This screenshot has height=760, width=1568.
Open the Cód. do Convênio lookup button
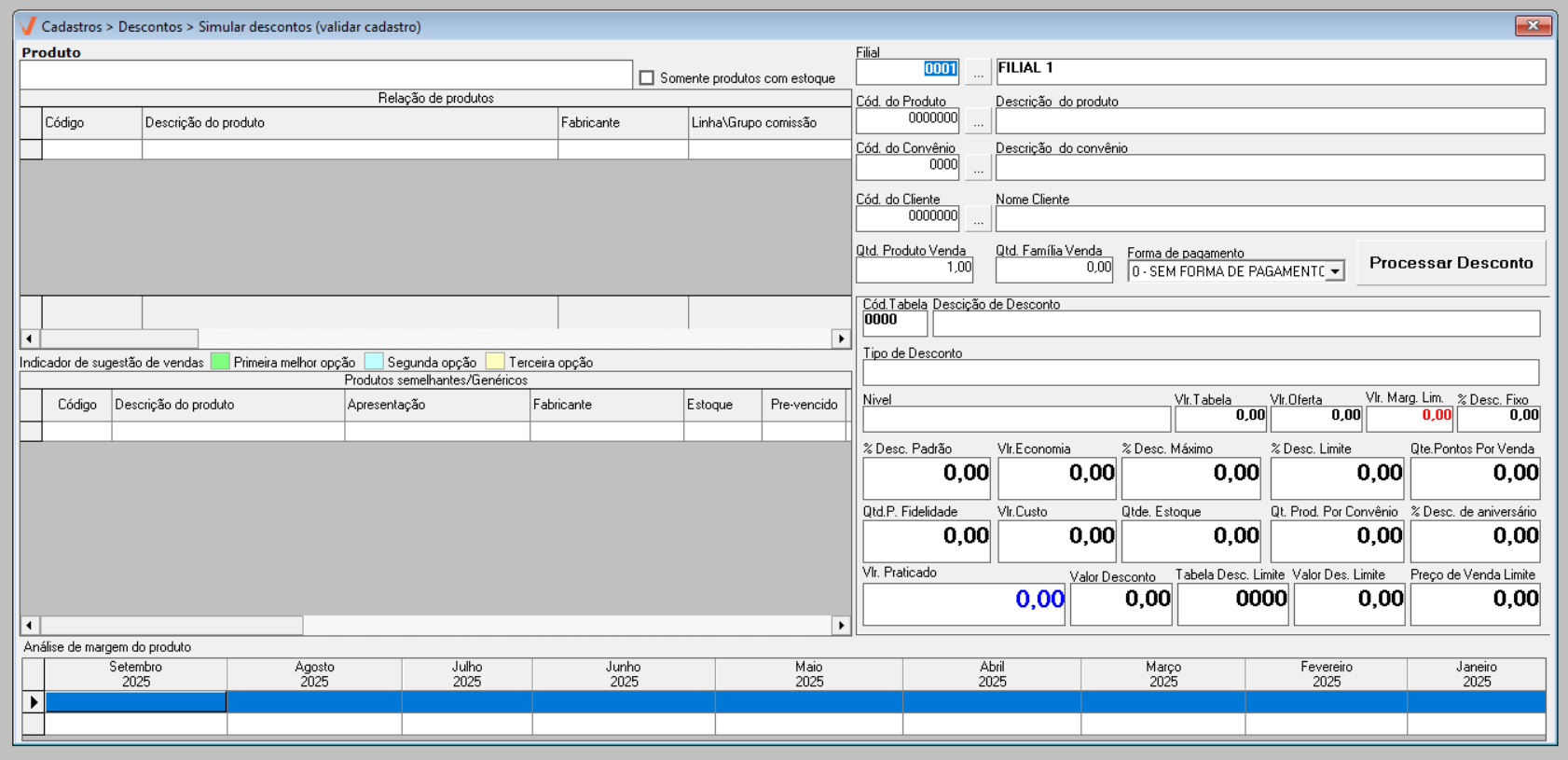(977, 168)
